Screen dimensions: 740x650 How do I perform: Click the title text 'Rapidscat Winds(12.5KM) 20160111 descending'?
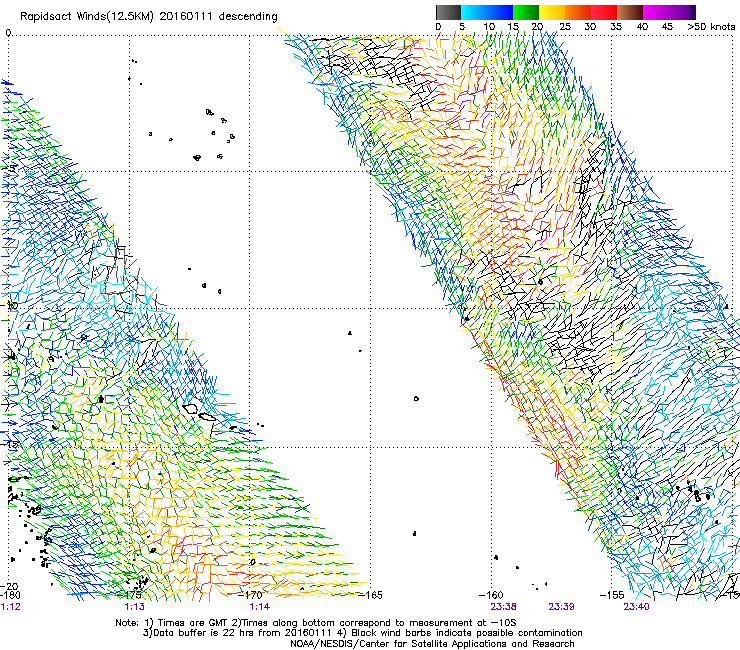(x=149, y=16)
